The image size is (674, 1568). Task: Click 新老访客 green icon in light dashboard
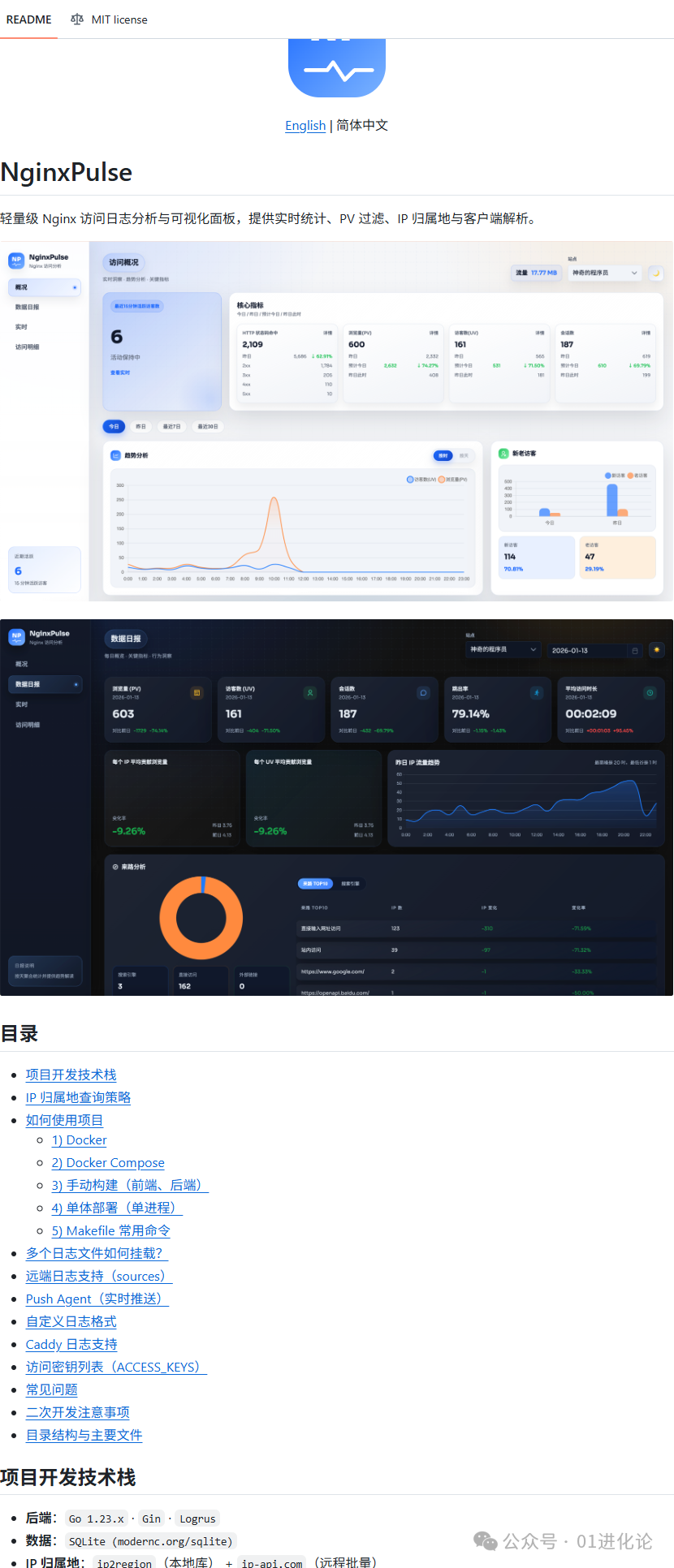(x=503, y=454)
